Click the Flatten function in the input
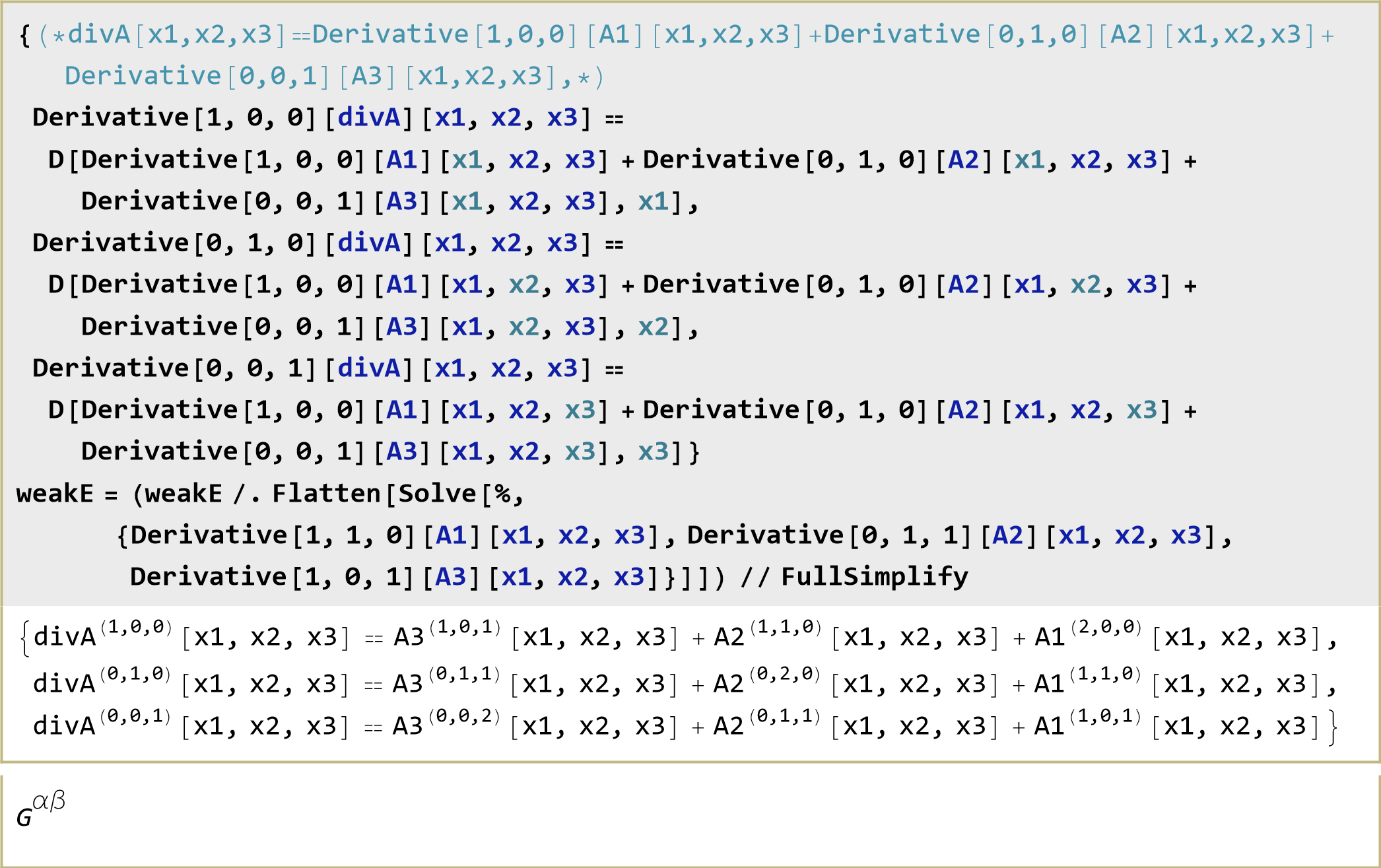This screenshot has height=868, width=1381. [326, 494]
